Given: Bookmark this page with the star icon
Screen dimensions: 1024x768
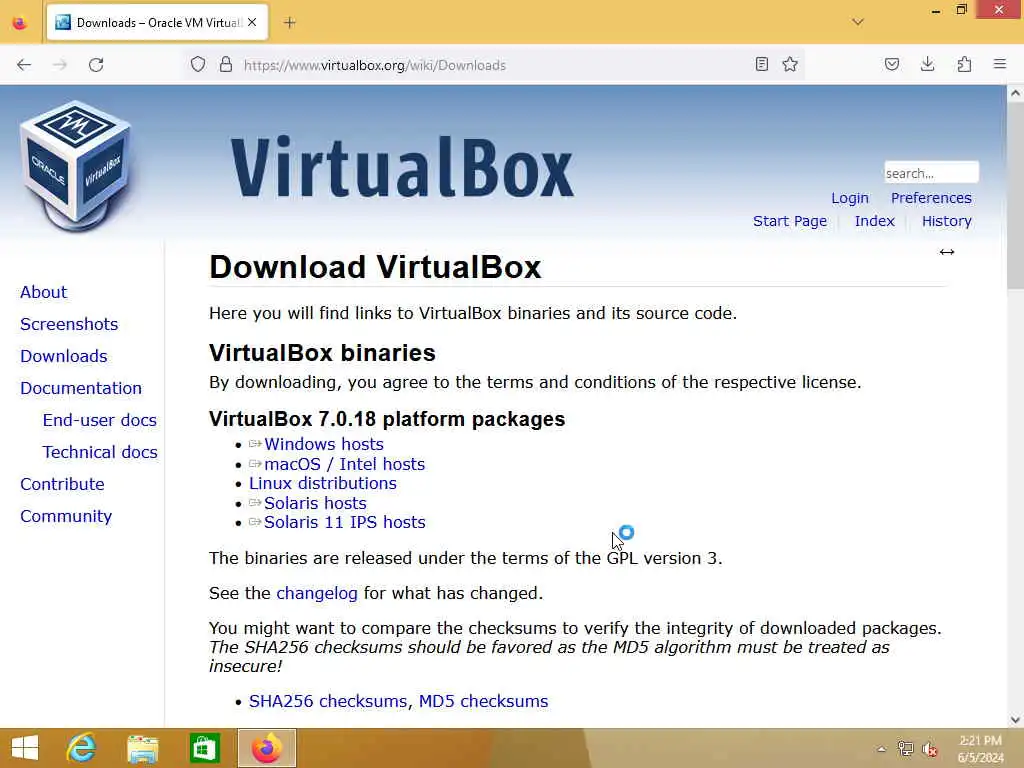Looking at the screenshot, I should pos(790,64).
